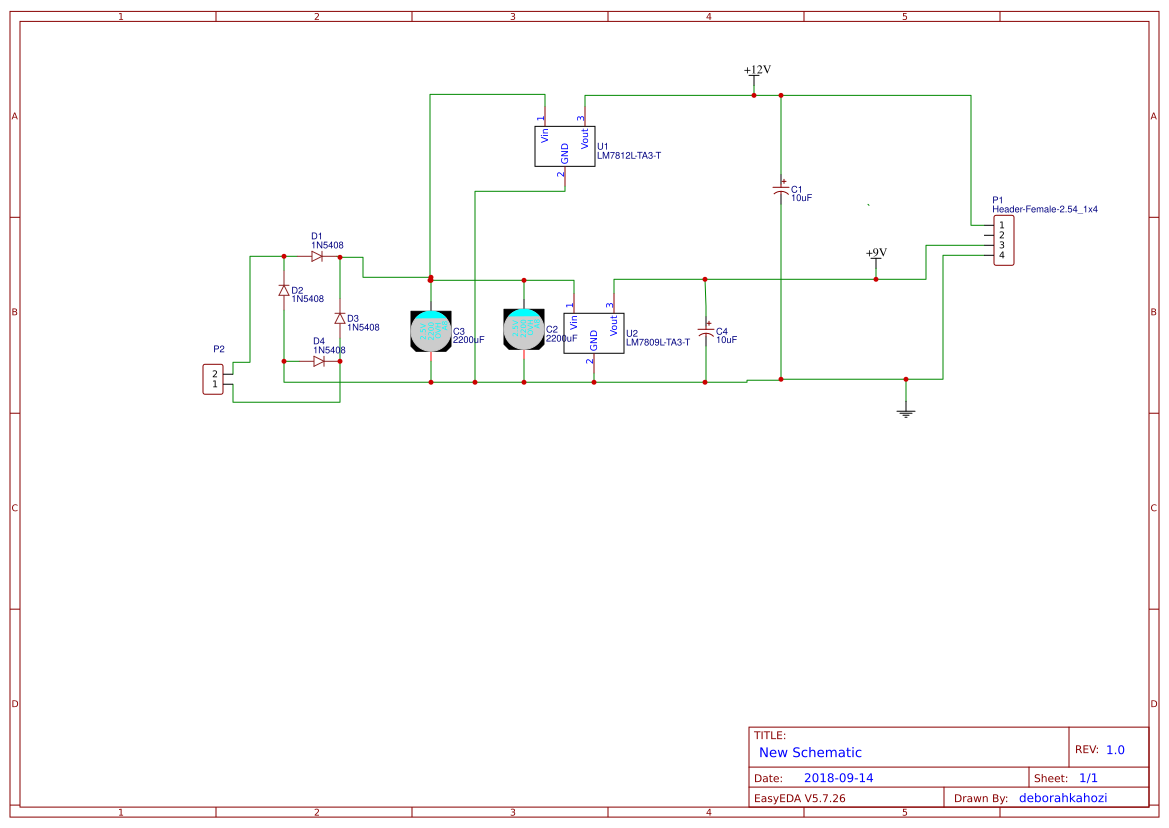Select the two-pin connector P2

coord(214,378)
